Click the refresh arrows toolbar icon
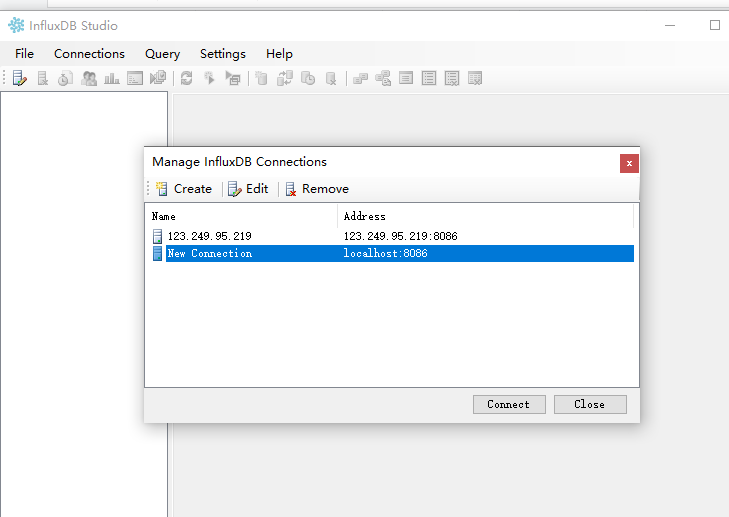This screenshot has width=729, height=517. coord(186,78)
